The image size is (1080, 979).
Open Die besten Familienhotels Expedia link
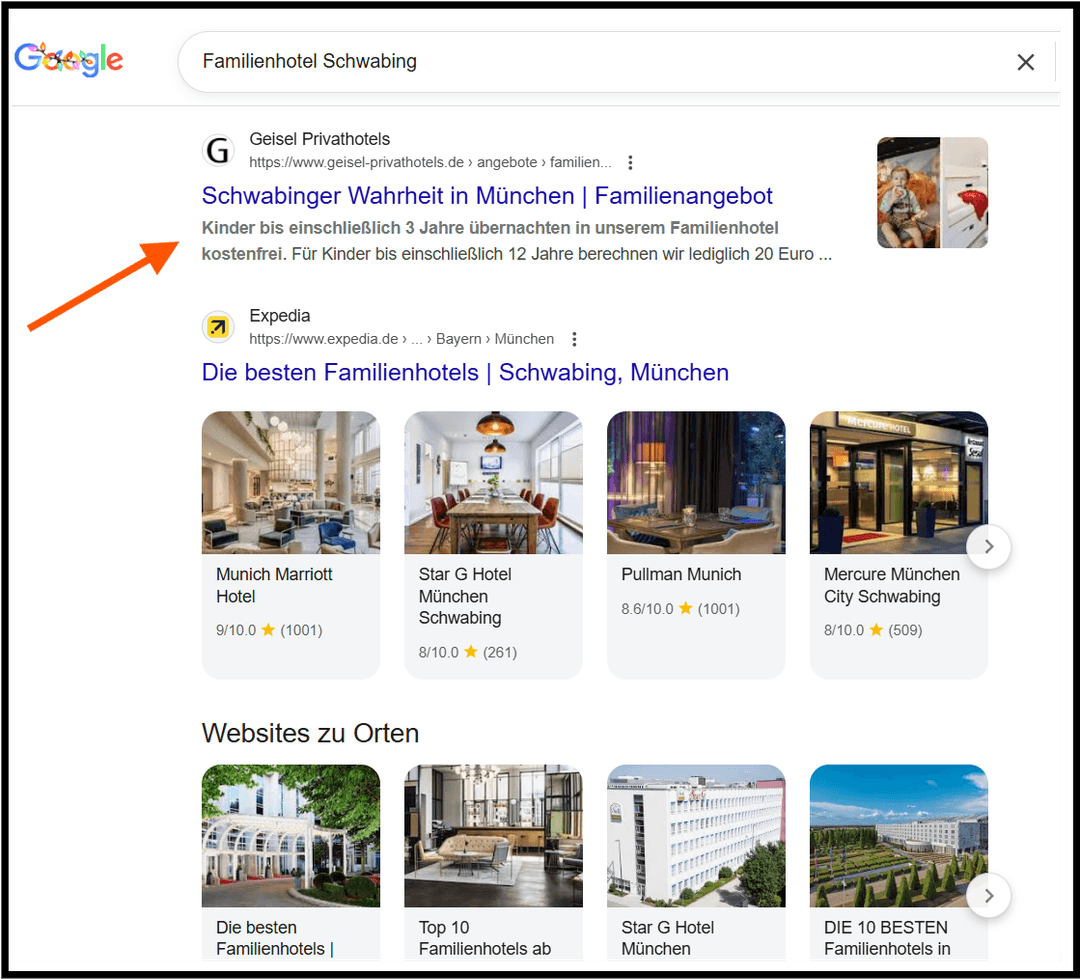pos(465,372)
